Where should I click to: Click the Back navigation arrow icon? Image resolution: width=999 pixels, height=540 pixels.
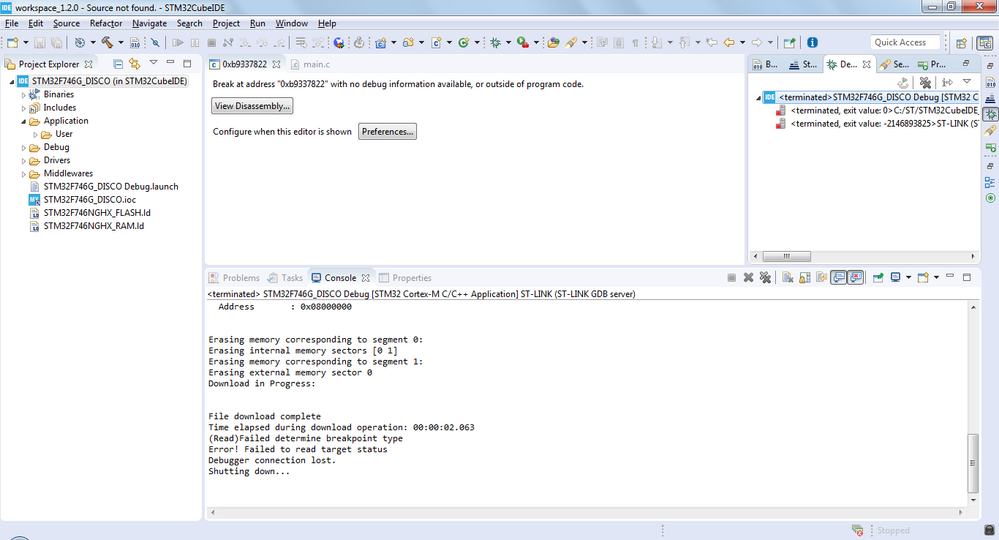pos(729,43)
